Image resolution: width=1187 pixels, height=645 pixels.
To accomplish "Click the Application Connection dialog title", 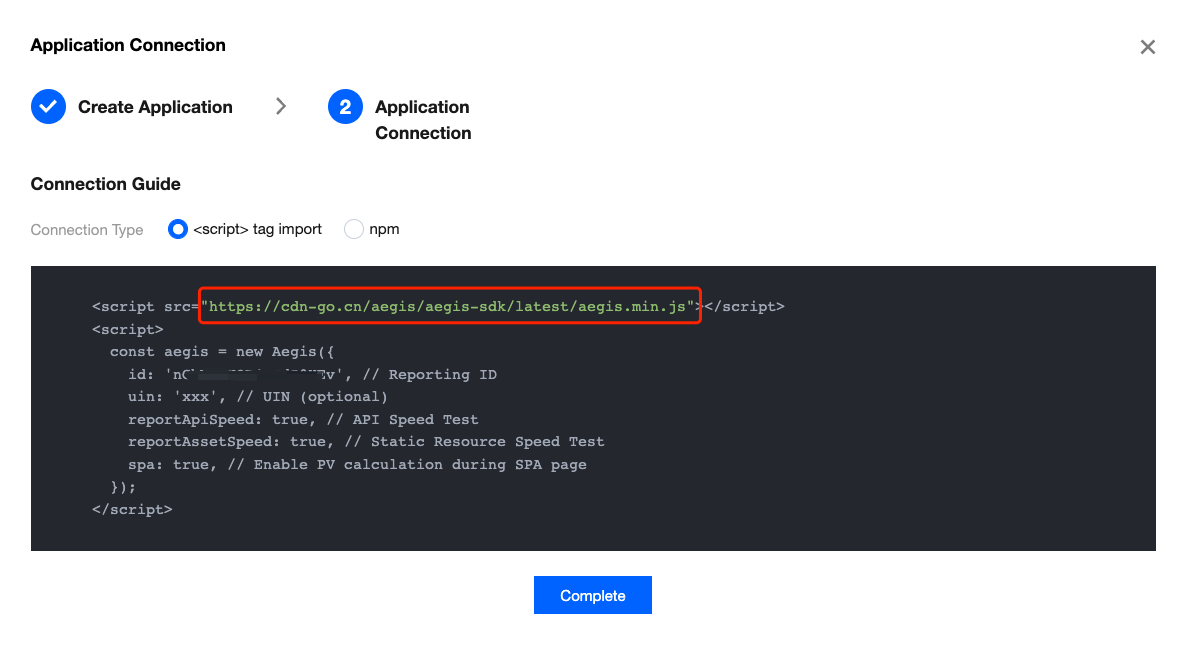I will pyautogui.click(x=128, y=45).
